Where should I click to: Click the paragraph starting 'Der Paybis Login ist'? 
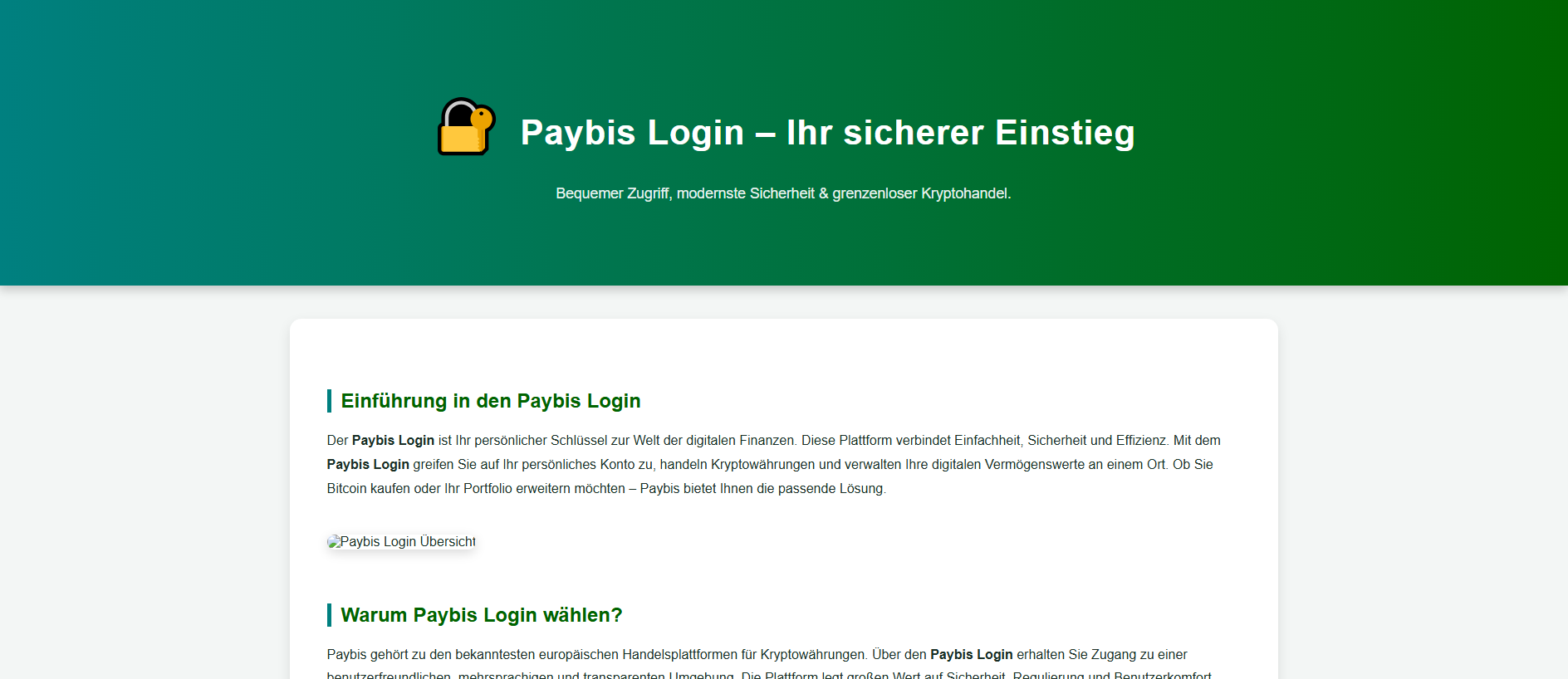[x=774, y=464]
